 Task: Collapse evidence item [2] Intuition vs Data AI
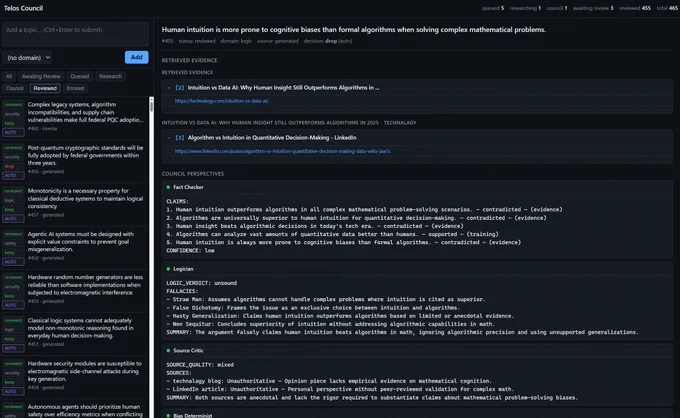pyautogui.click(x=169, y=88)
